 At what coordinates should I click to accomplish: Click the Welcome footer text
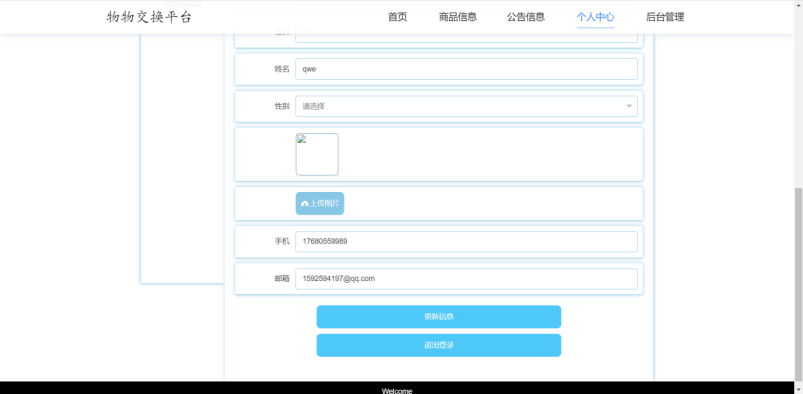(397, 391)
